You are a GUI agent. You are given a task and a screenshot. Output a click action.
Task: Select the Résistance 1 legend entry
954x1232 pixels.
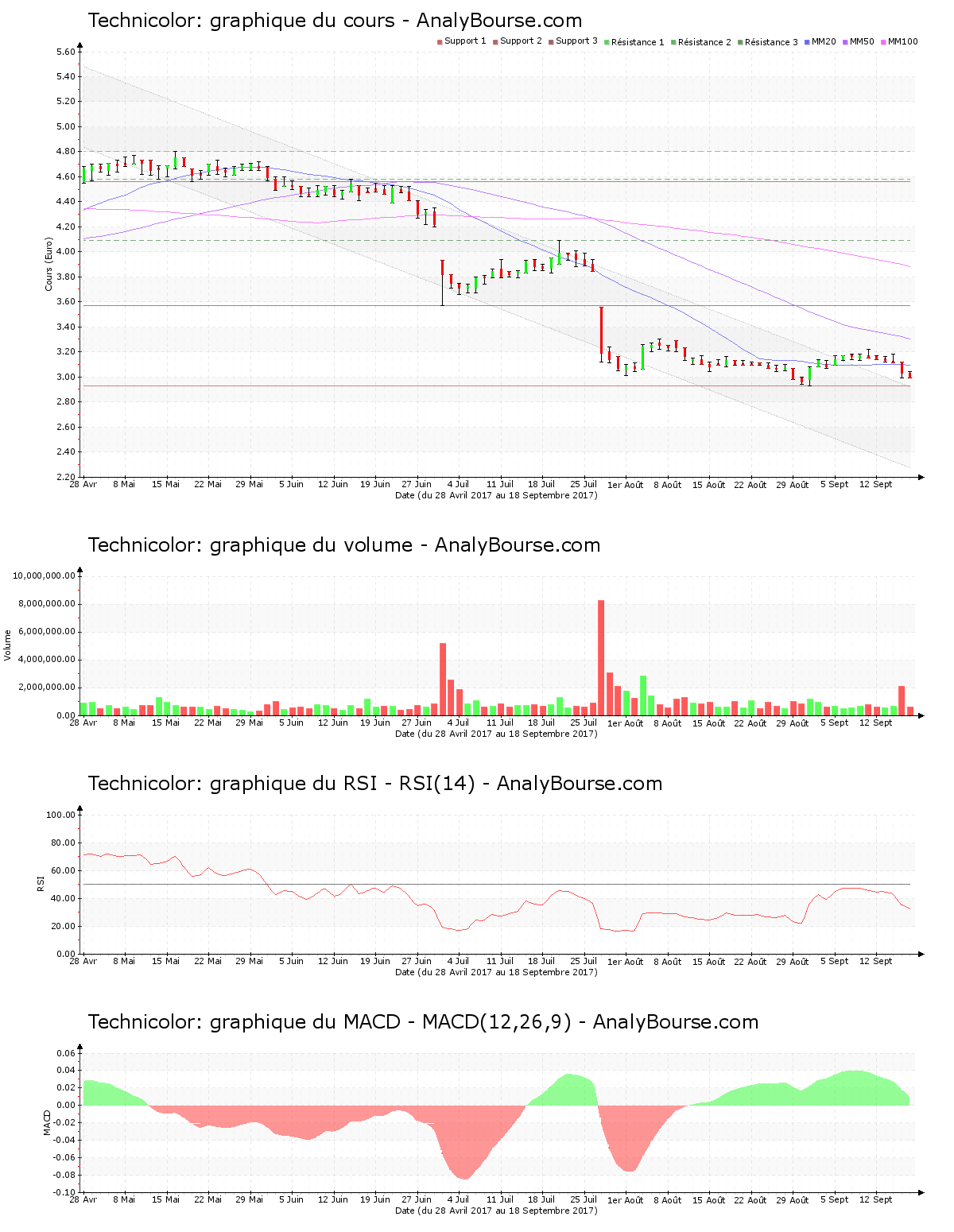click(x=634, y=42)
